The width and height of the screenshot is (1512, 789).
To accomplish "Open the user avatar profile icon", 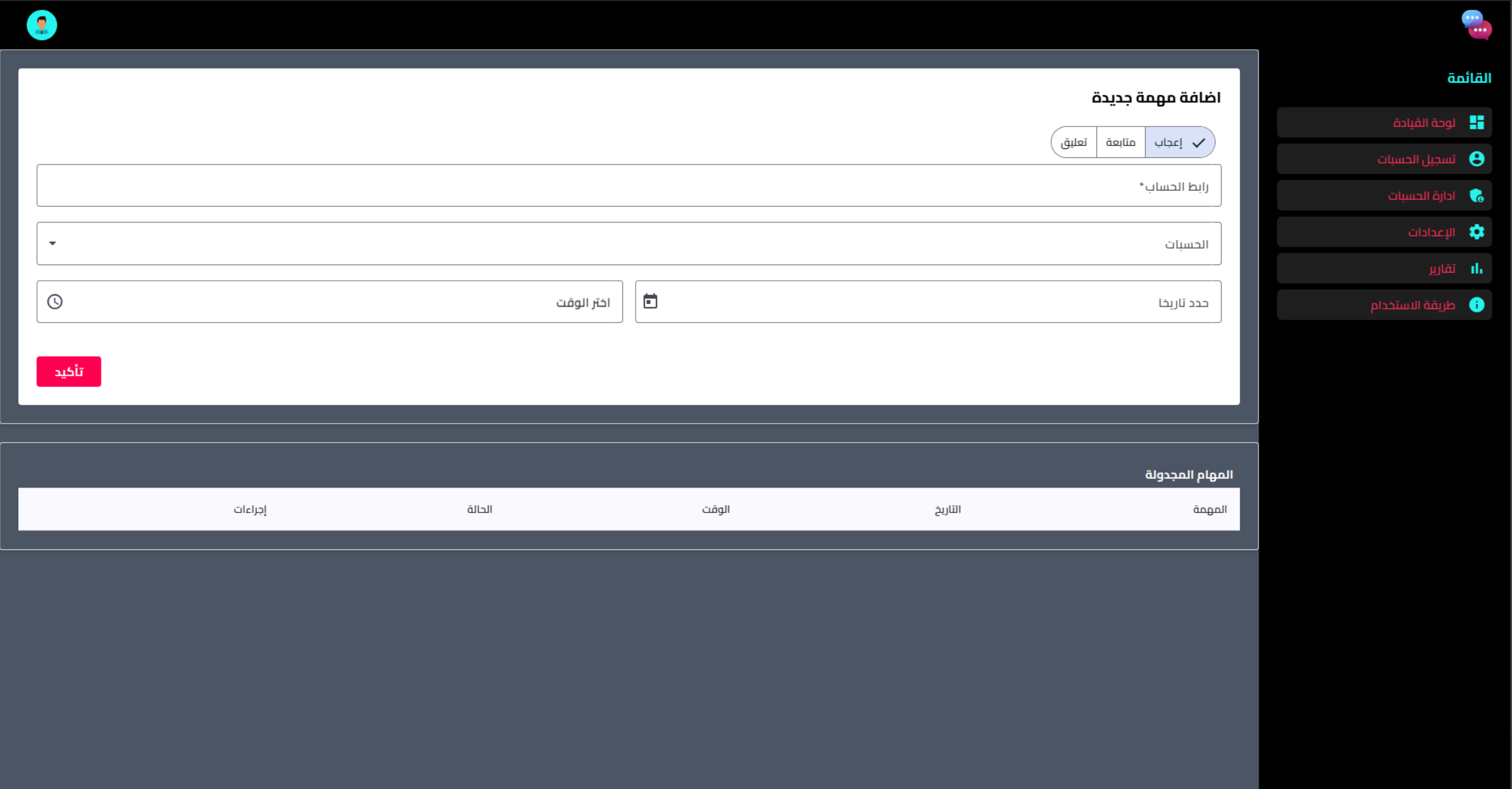I will tap(42, 25).
